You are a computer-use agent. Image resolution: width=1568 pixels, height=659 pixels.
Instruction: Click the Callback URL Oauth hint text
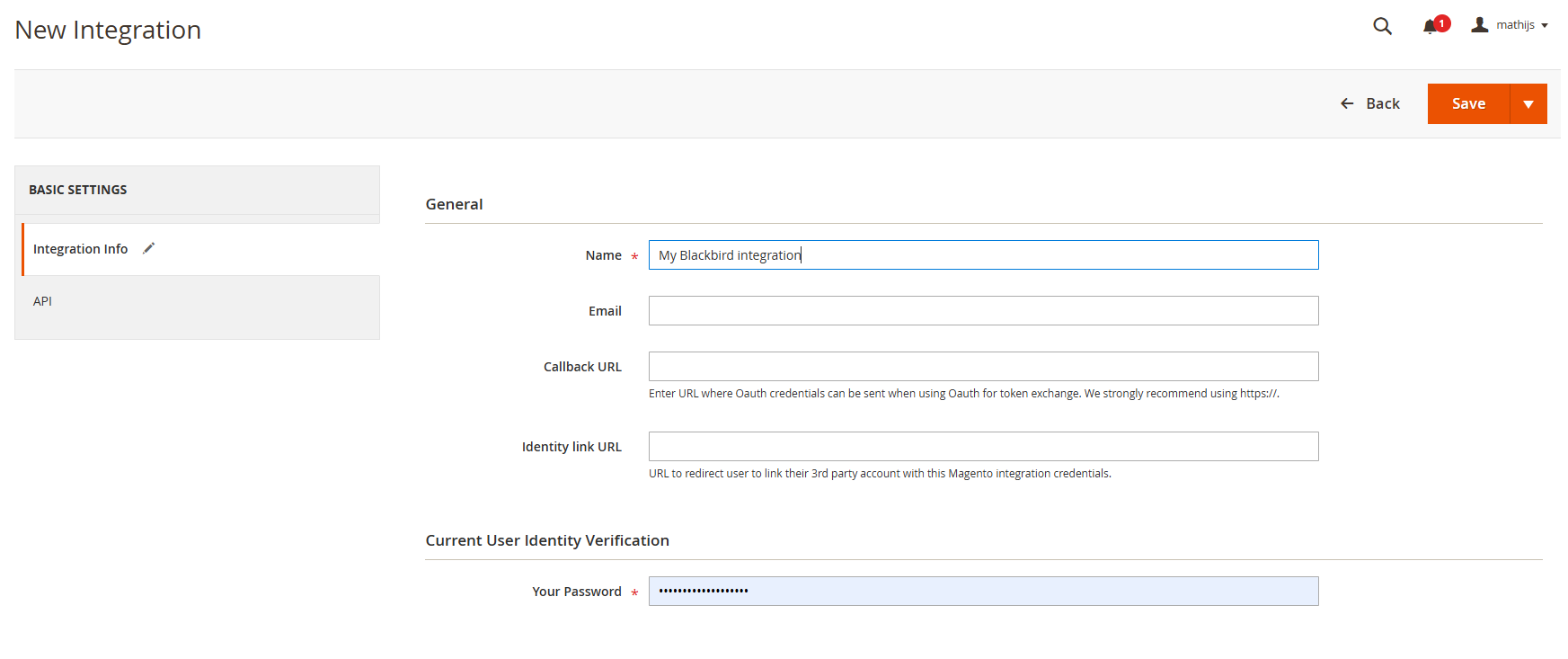tap(963, 394)
